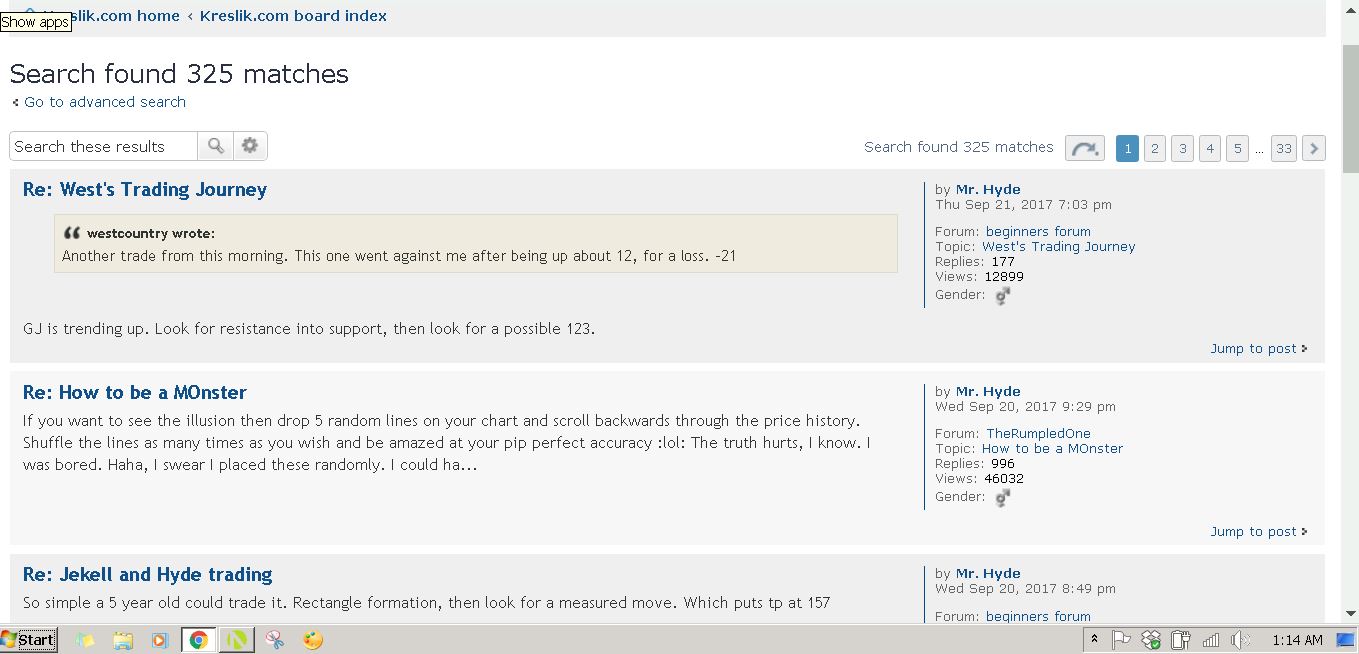The width and height of the screenshot is (1359, 654).
Task: Open the Snipping Tool taskbar icon
Action: [x=274, y=640]
